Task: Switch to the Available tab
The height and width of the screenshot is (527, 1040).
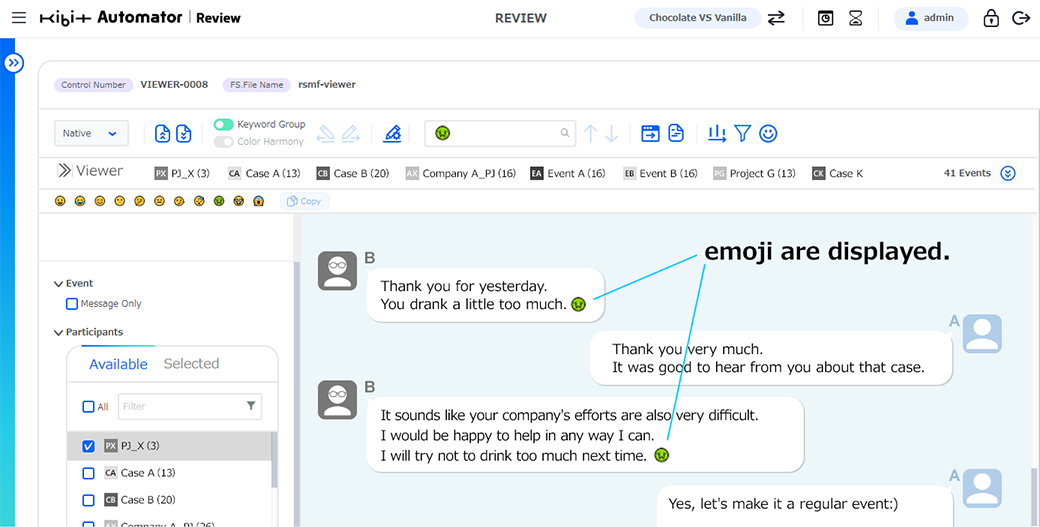Action: coord(118,364)
